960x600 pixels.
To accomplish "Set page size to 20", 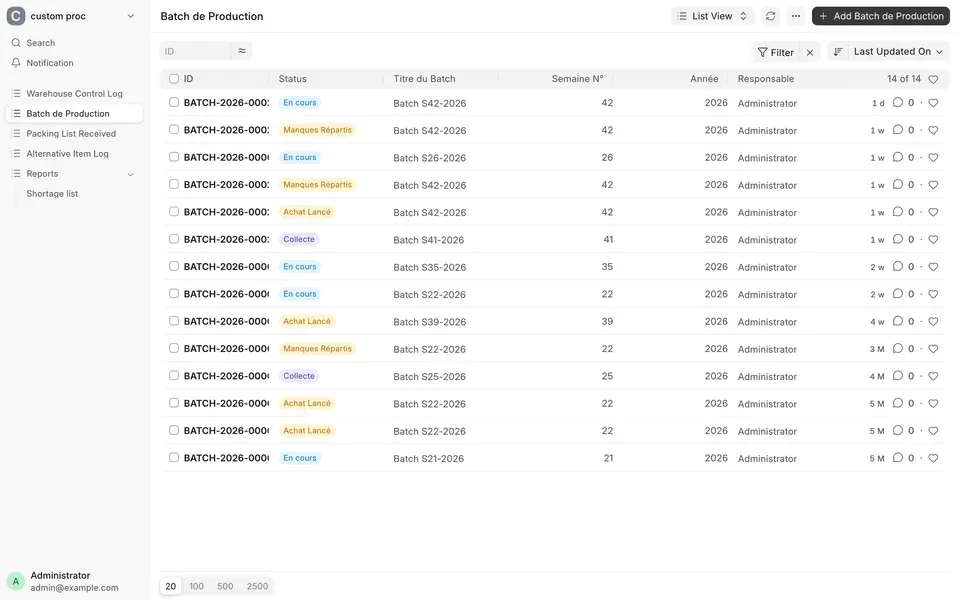I will coord(171,586).
